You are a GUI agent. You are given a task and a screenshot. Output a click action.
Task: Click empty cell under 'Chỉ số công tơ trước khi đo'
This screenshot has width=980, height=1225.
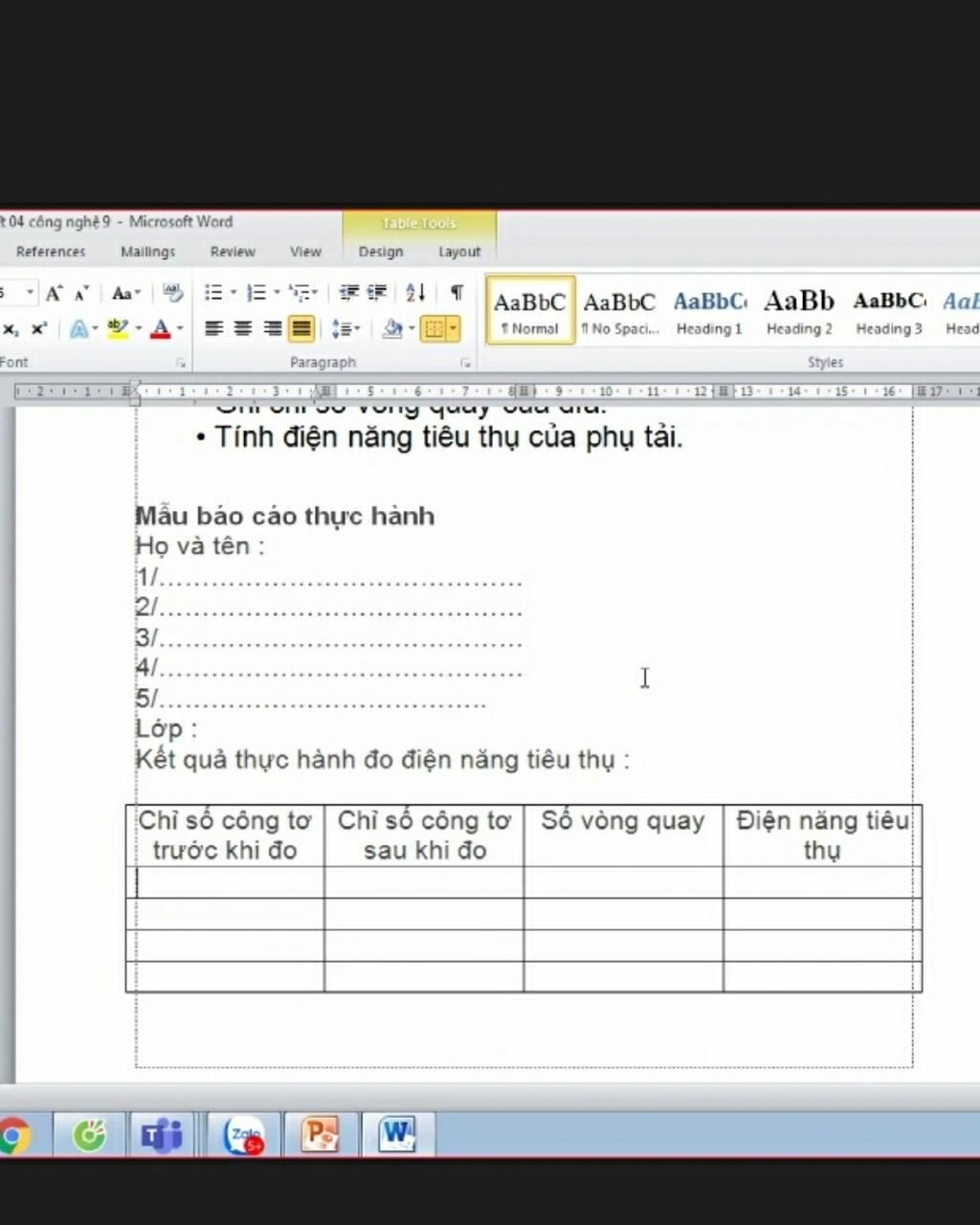[226, 882]
